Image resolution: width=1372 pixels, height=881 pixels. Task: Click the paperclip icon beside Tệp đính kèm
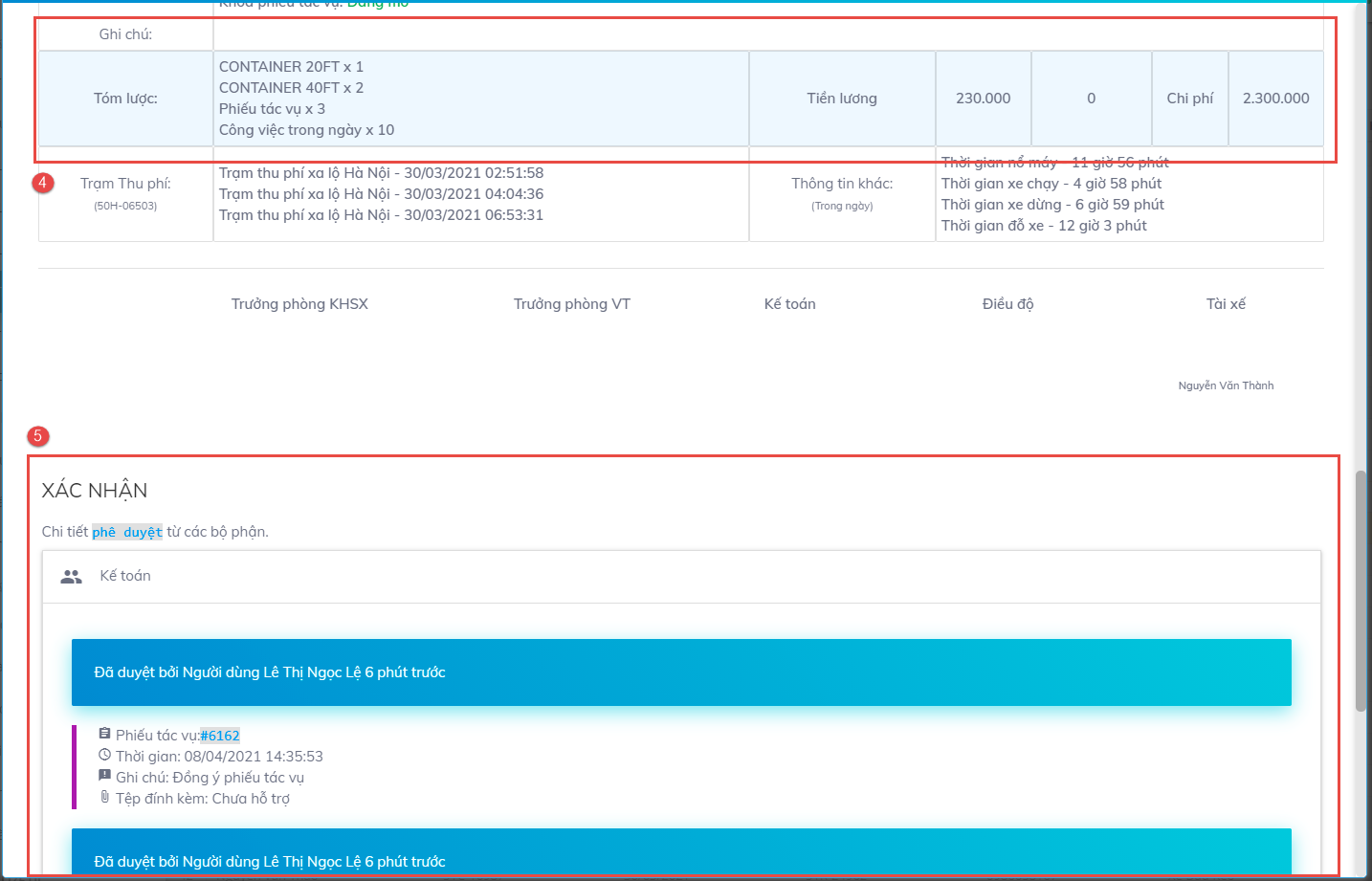tap(104, 797)
